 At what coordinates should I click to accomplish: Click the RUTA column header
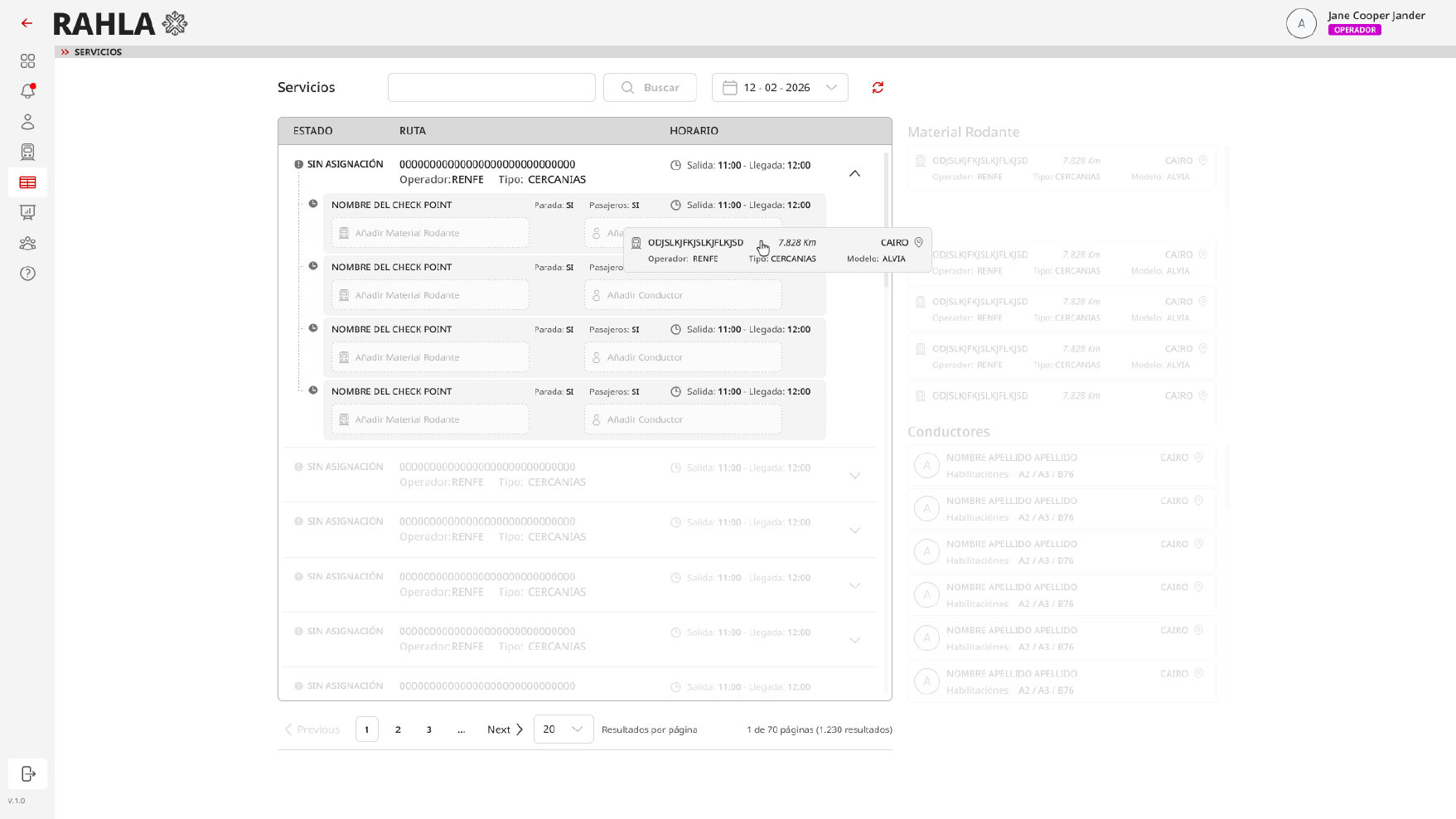click(x=413, y=131)
